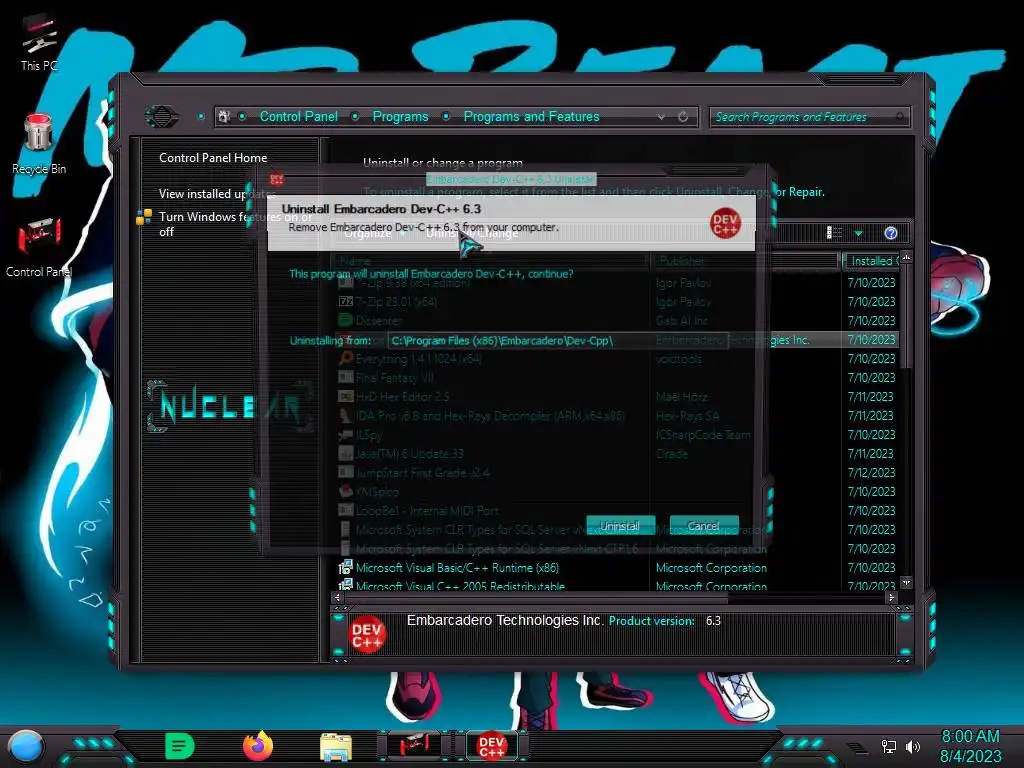Open This PC desktop icon
Screen dimensions: 1024x768
coord(39,43)
